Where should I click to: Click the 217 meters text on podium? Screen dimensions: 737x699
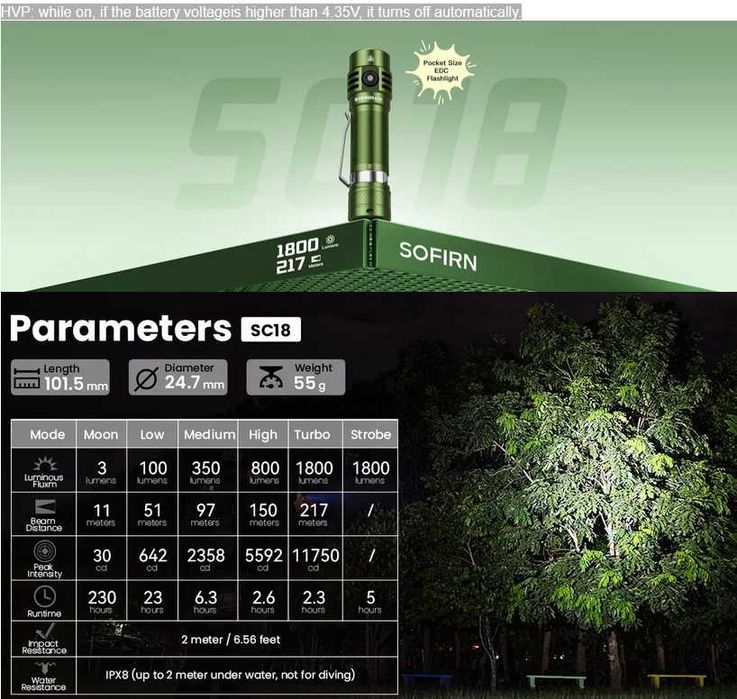point(299,265)
